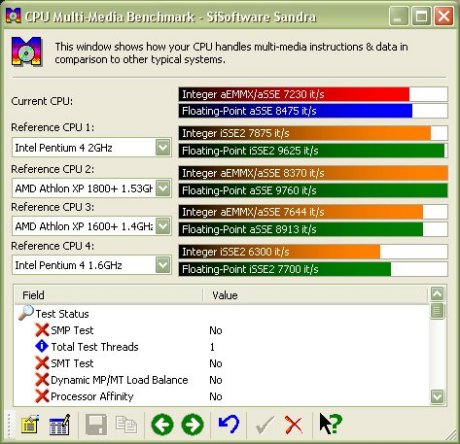Open Reference CPU 3 dropdown arrow
The width and height of the screenshot is (460, 444).
tap(163, 227)
